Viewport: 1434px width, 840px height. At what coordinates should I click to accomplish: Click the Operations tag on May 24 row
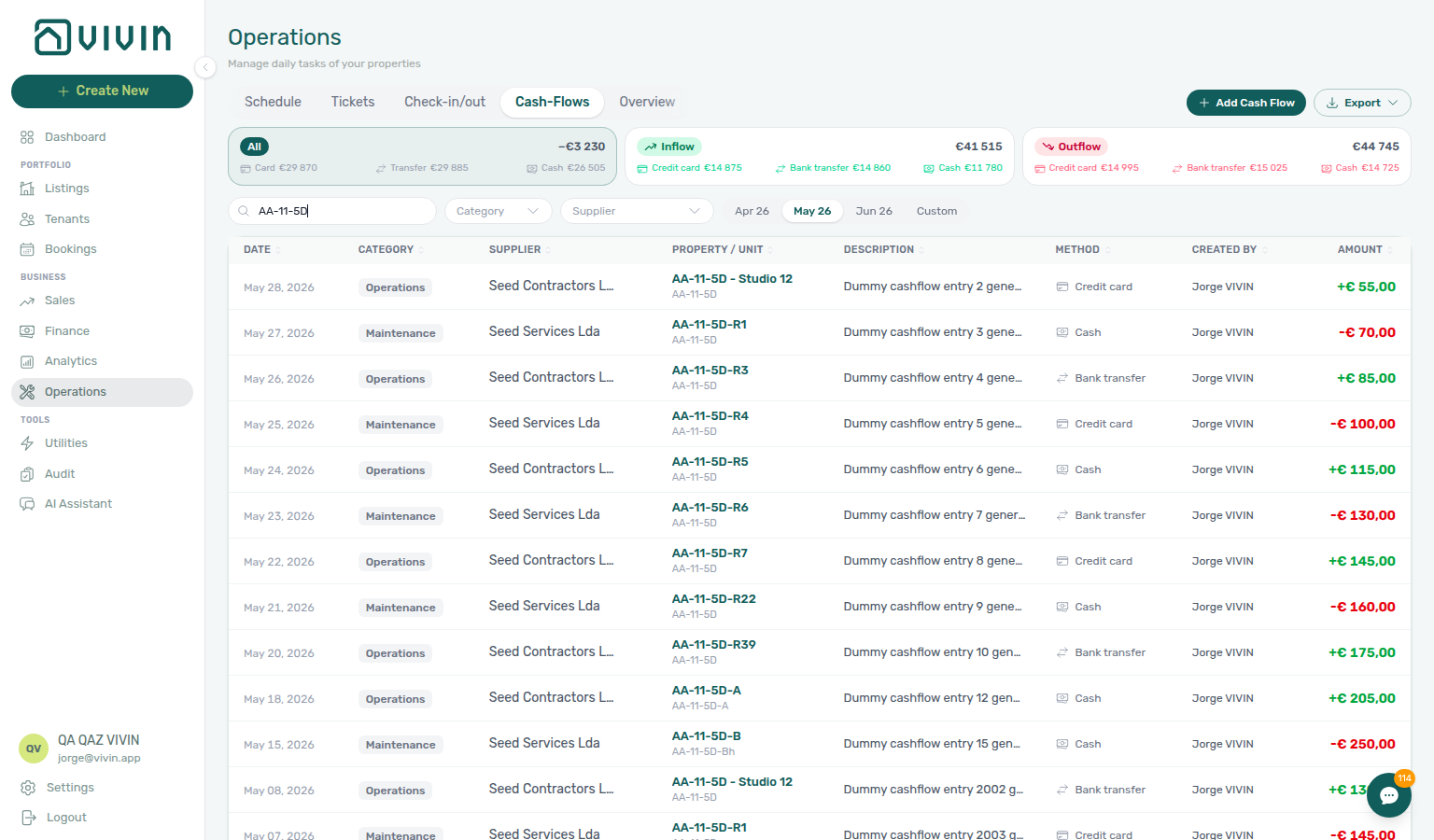point(395,470)
